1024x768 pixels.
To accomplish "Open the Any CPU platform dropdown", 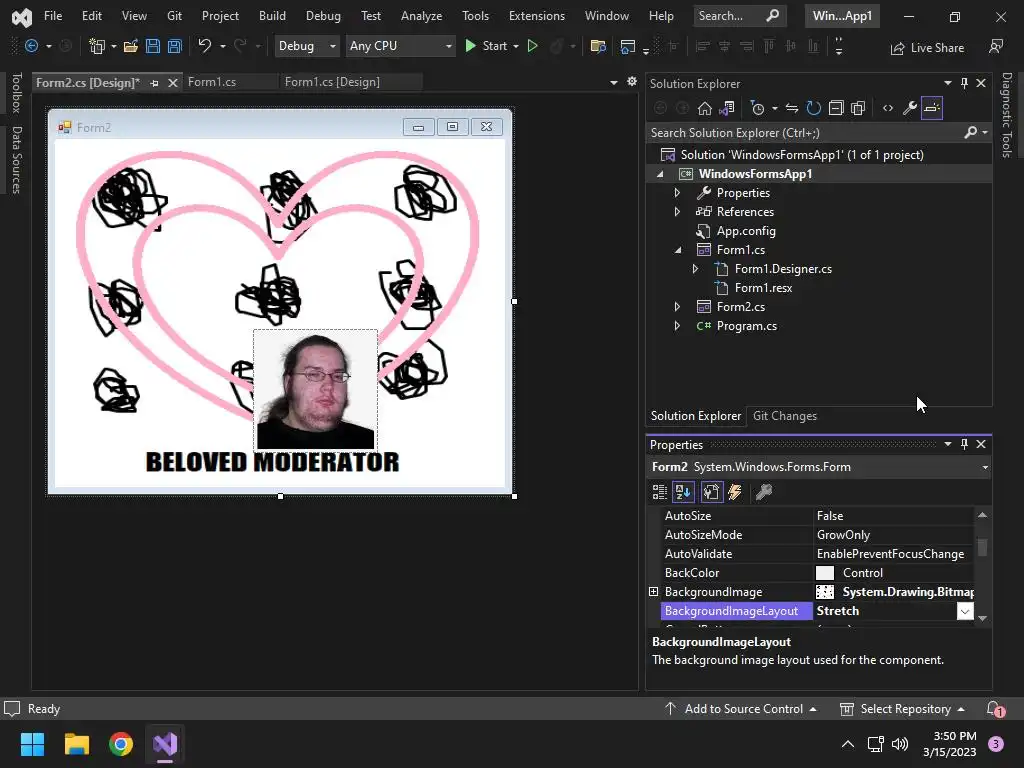I will pyautogui.click(x=400, y=46).
